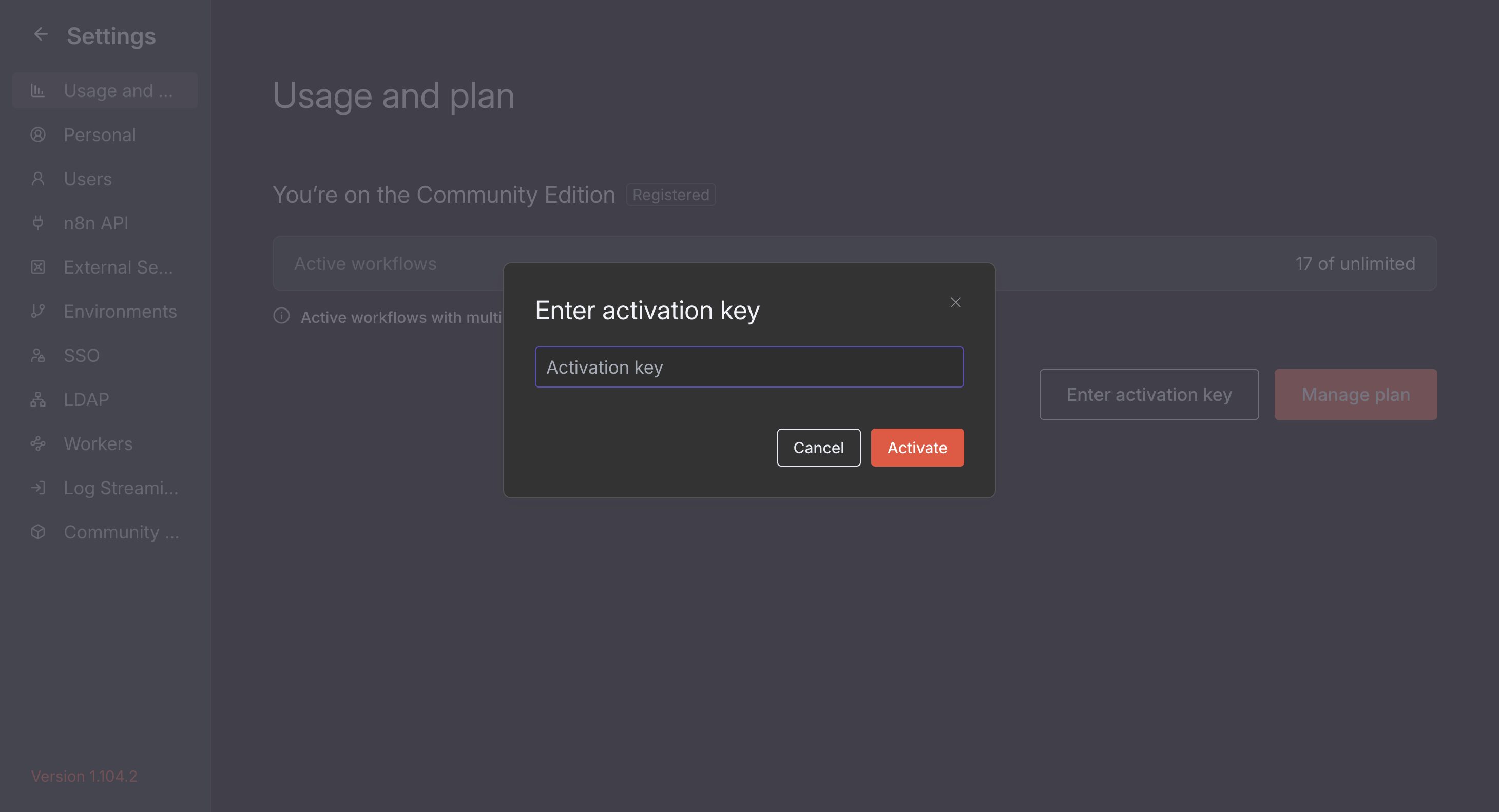Click the Personal user circle icon
The image size is (1499, 812).
pyautogui.click(x=38, y=135)
